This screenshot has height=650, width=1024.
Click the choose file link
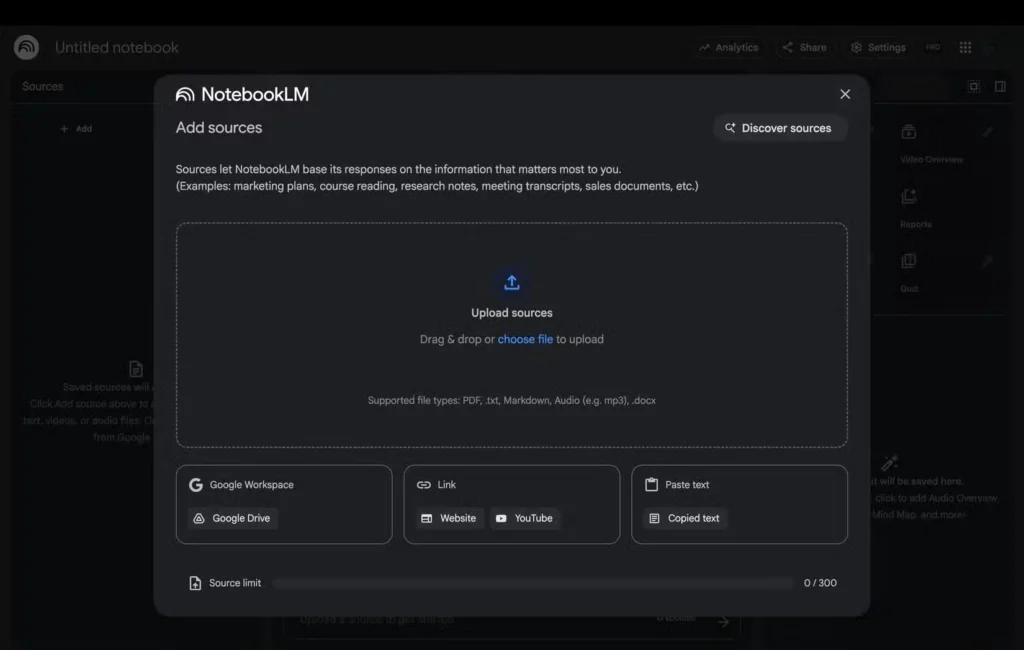tap(525, 339)
